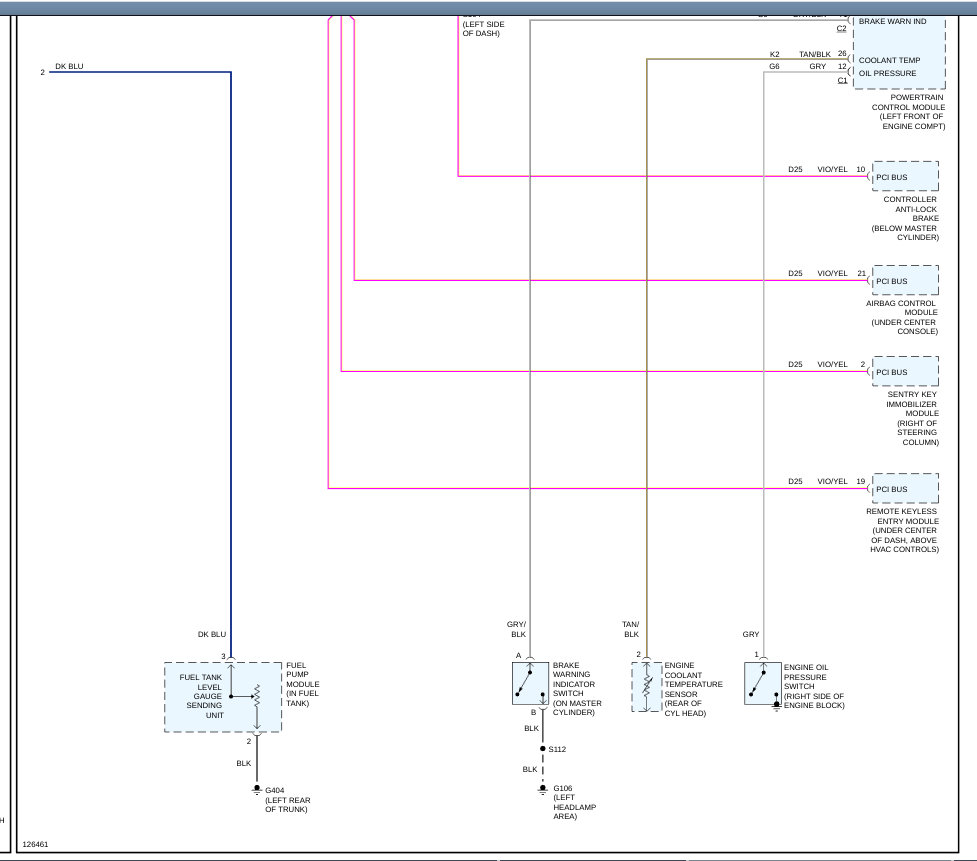Click the 'C1' connector label

[842, 80]
